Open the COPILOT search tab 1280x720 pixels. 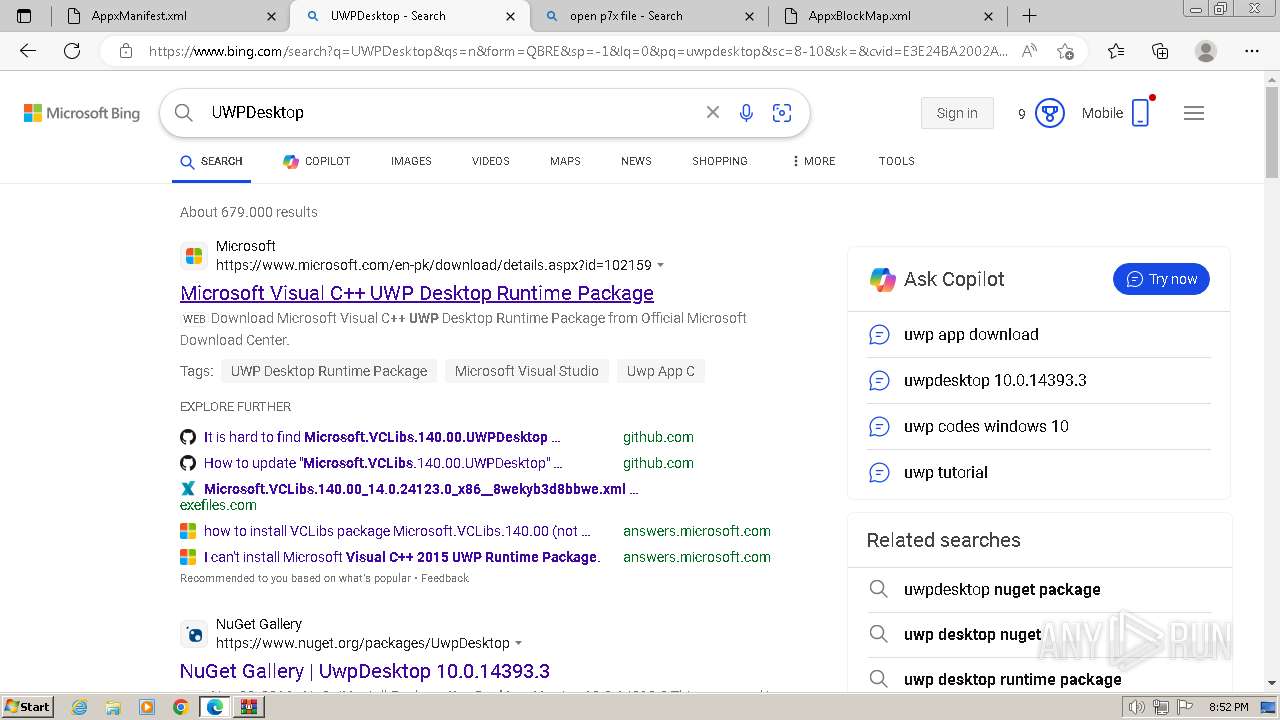[316, 161]
